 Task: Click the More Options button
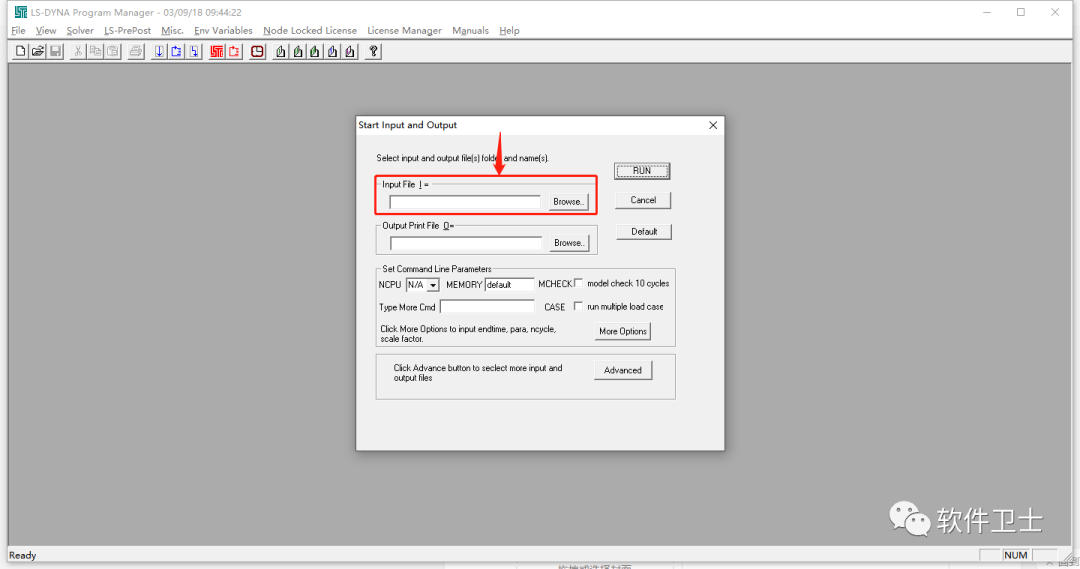click(623, 331)
